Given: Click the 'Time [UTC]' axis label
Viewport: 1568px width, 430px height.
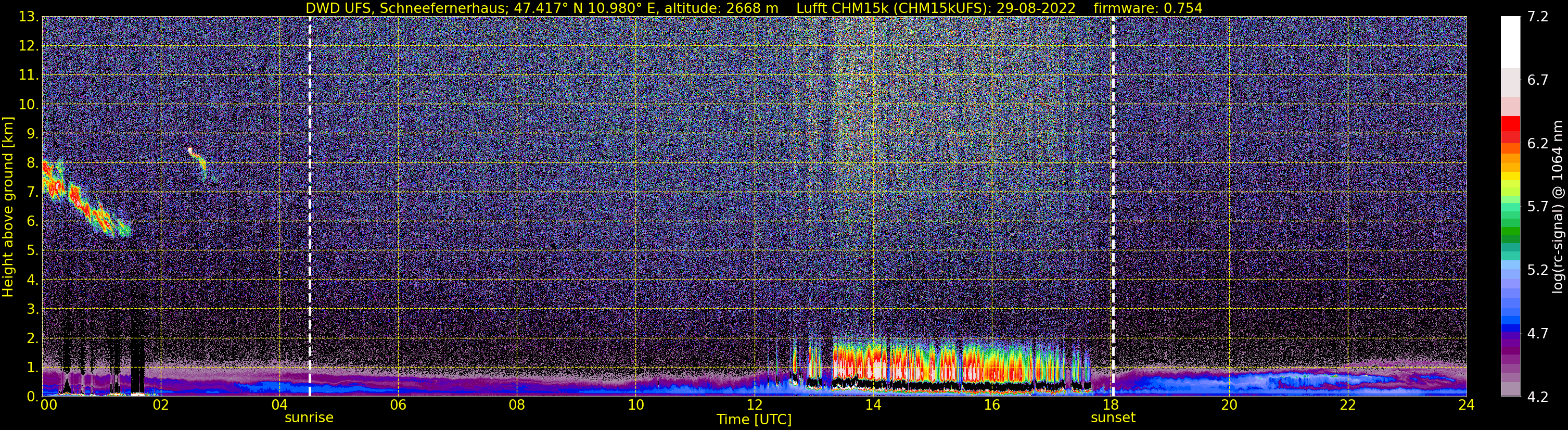Looking at the screenshot, I should point(754,419).
